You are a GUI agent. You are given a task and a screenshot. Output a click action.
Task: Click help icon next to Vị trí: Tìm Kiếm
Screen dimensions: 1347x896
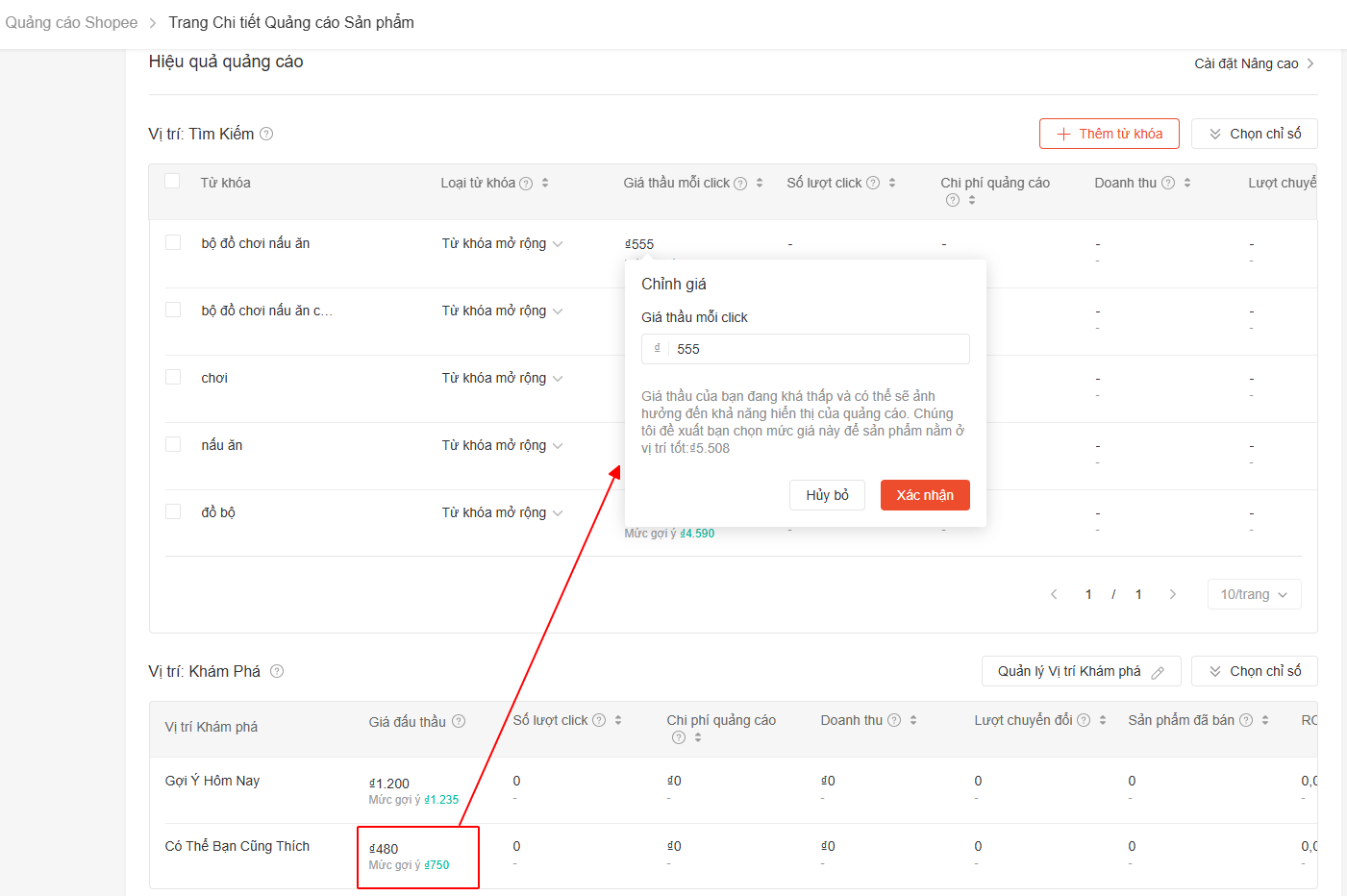pyautogui.click(x=266, y=134)
